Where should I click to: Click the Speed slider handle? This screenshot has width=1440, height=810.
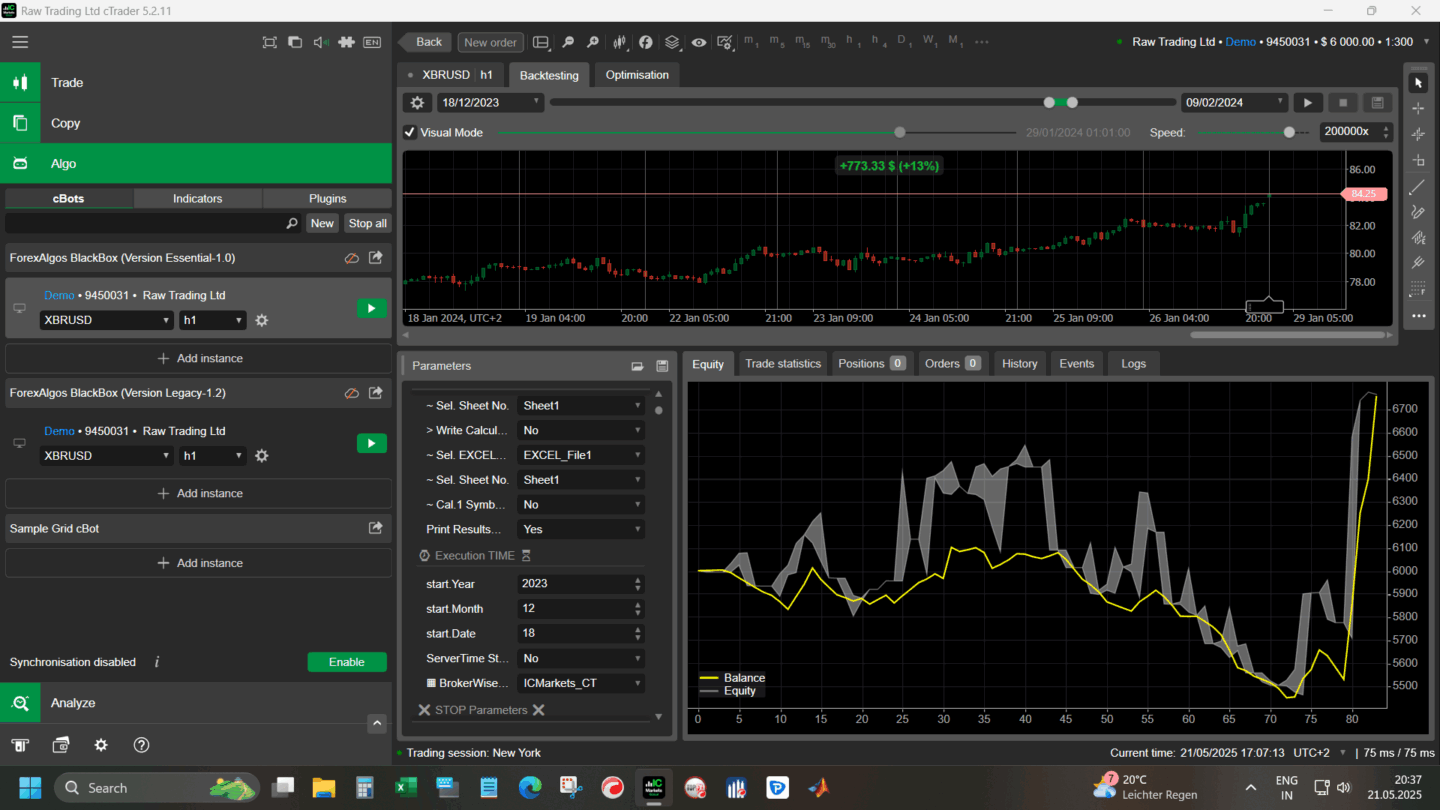[x=1289, y=132]
